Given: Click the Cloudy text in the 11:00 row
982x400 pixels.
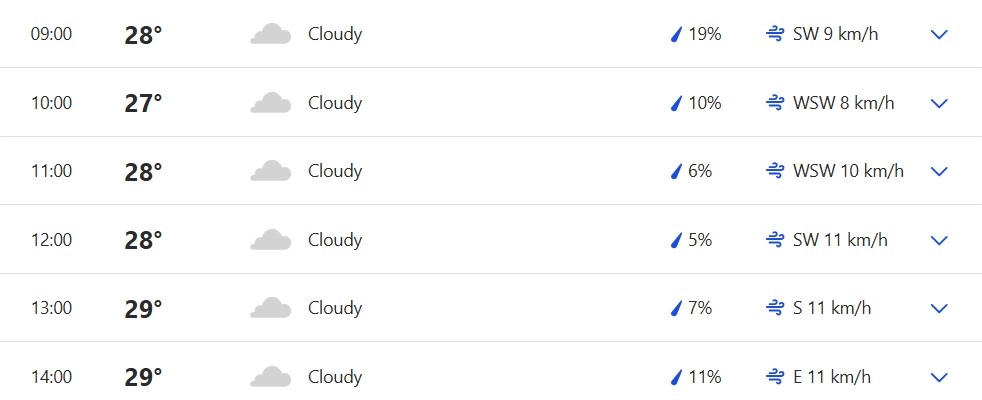Looking at the screenshot, I should [335, 172].
